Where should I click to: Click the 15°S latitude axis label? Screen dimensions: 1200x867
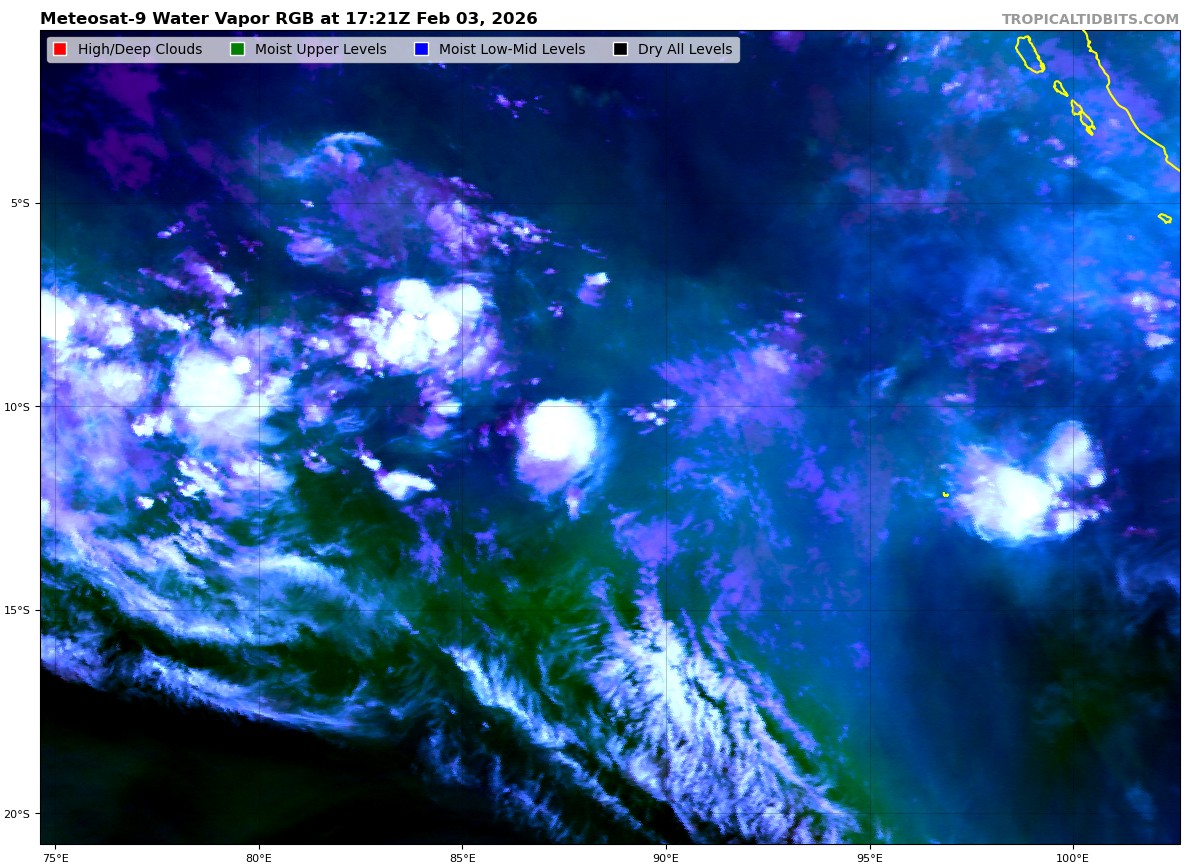click(x=17, y=610)
